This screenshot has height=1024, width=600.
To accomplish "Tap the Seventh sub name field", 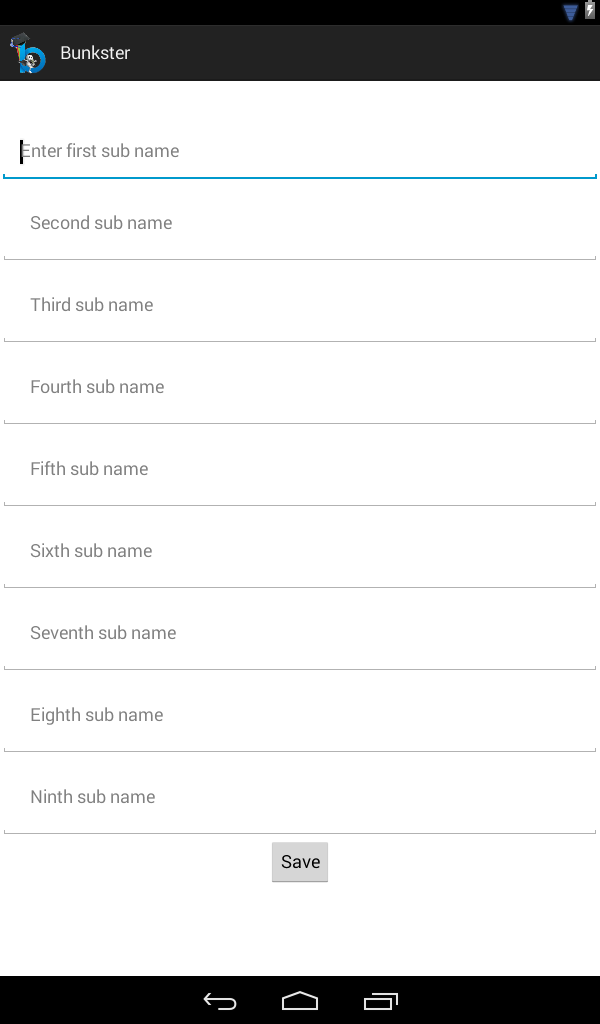I will pos(300,633).
